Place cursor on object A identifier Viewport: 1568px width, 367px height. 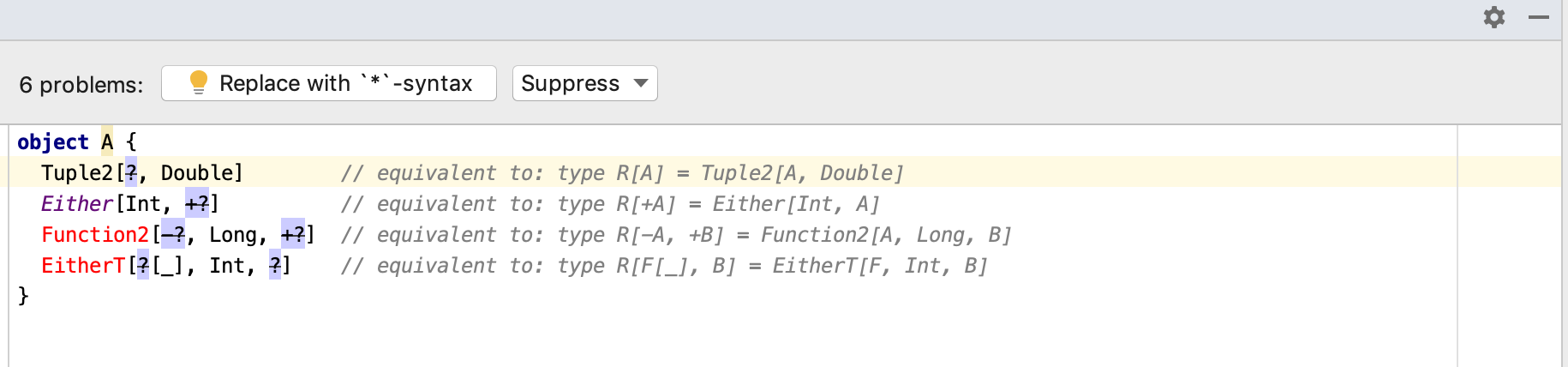tap(107, 142)
